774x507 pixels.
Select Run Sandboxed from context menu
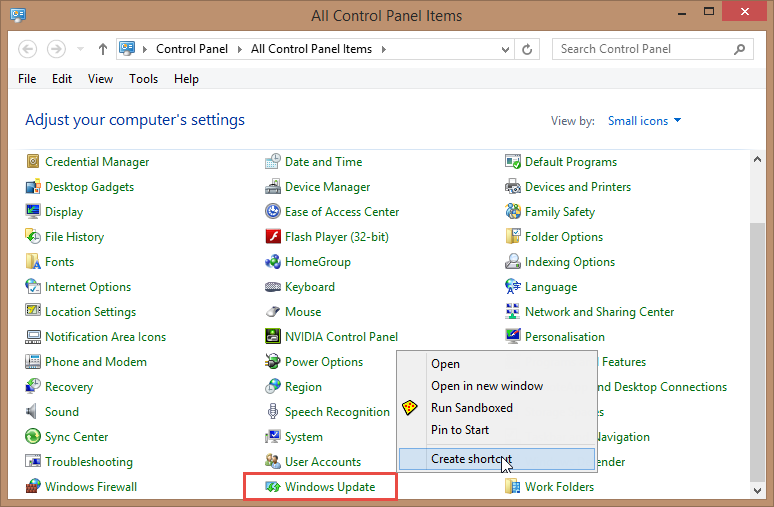coord(497,408)
